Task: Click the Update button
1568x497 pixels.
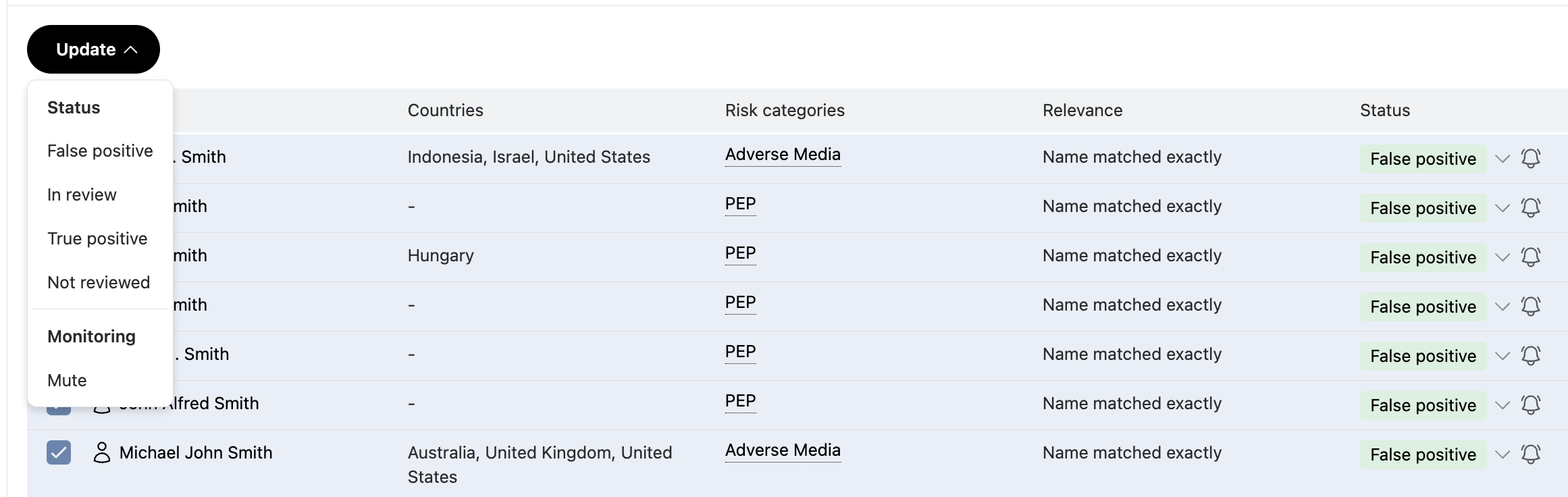Action: 86,49
